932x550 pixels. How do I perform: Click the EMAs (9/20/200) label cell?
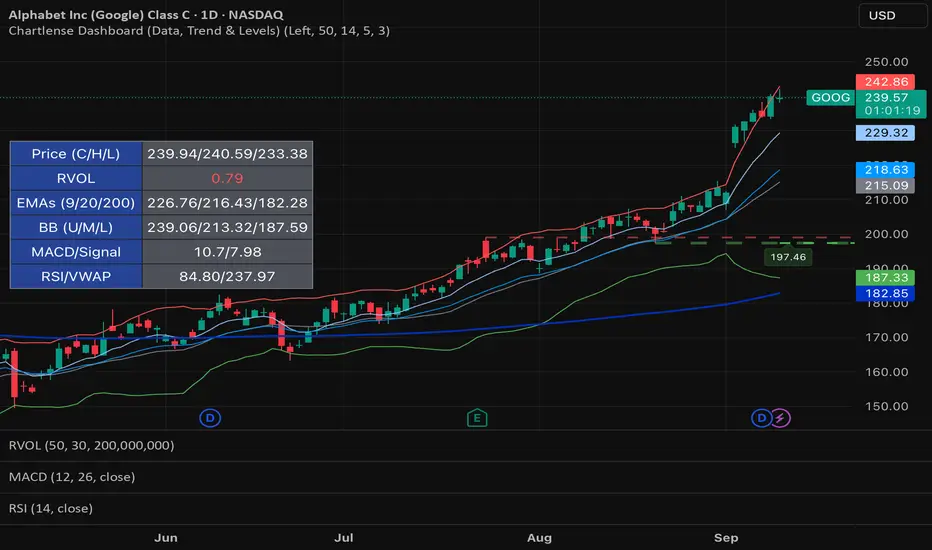[x=76, y=203]
